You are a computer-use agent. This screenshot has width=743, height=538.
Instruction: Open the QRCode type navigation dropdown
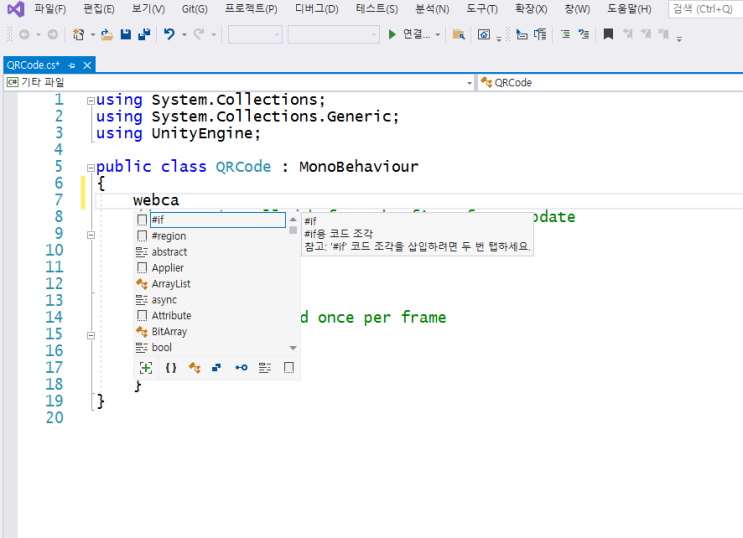[610, 82]
